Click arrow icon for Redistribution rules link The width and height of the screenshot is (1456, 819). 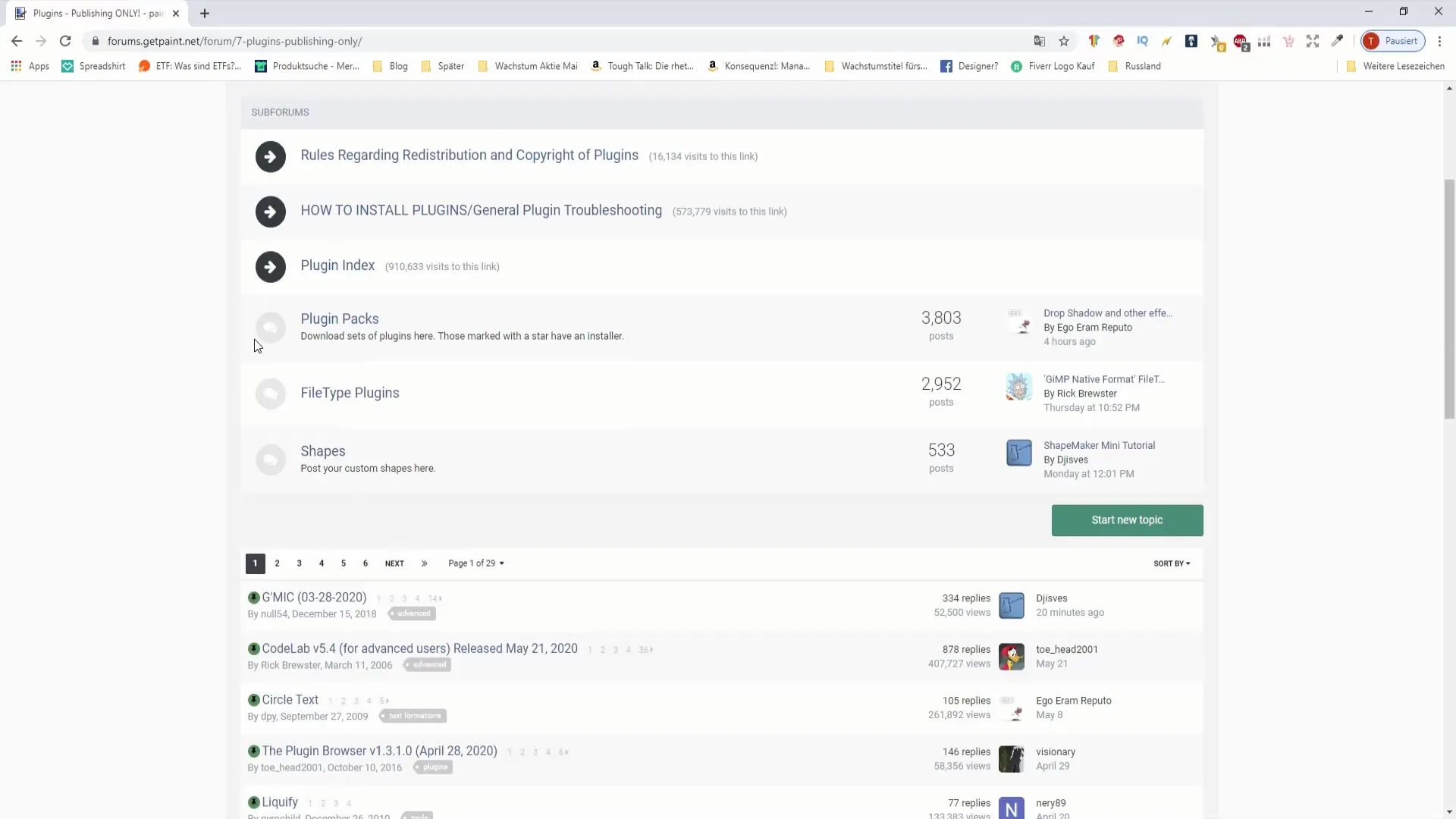[x=271, y=157]
